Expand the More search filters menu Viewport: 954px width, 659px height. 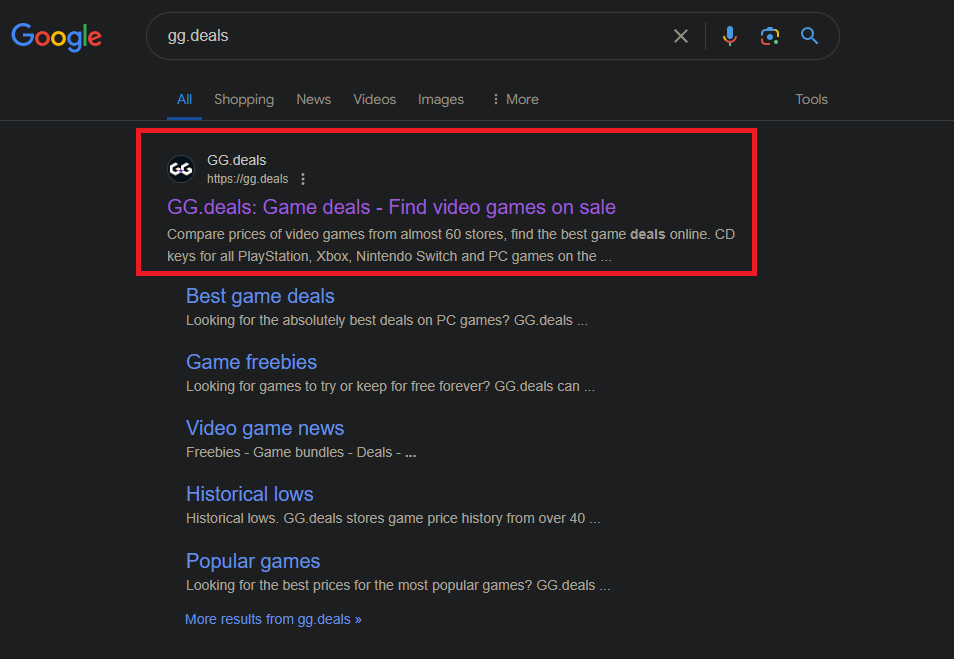click(515, 99)
